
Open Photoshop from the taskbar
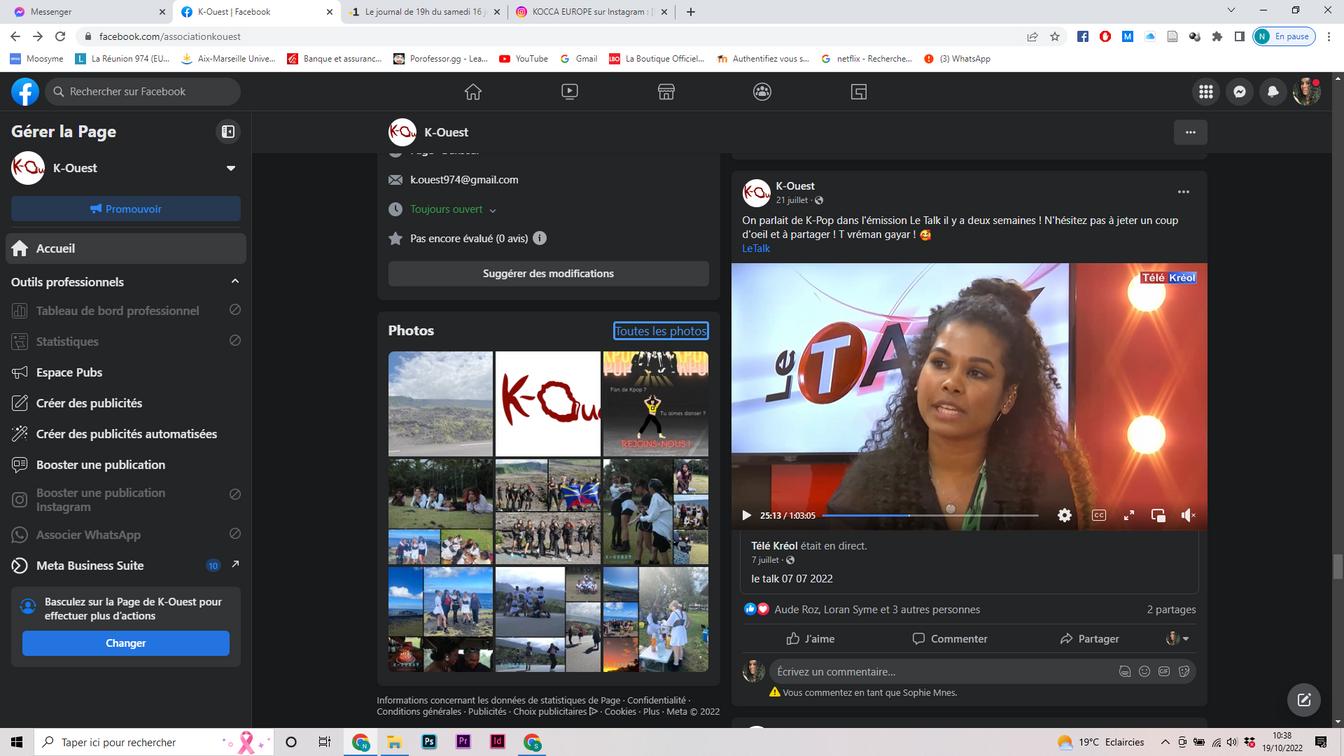pyautogui.click(x=429, y=742)
